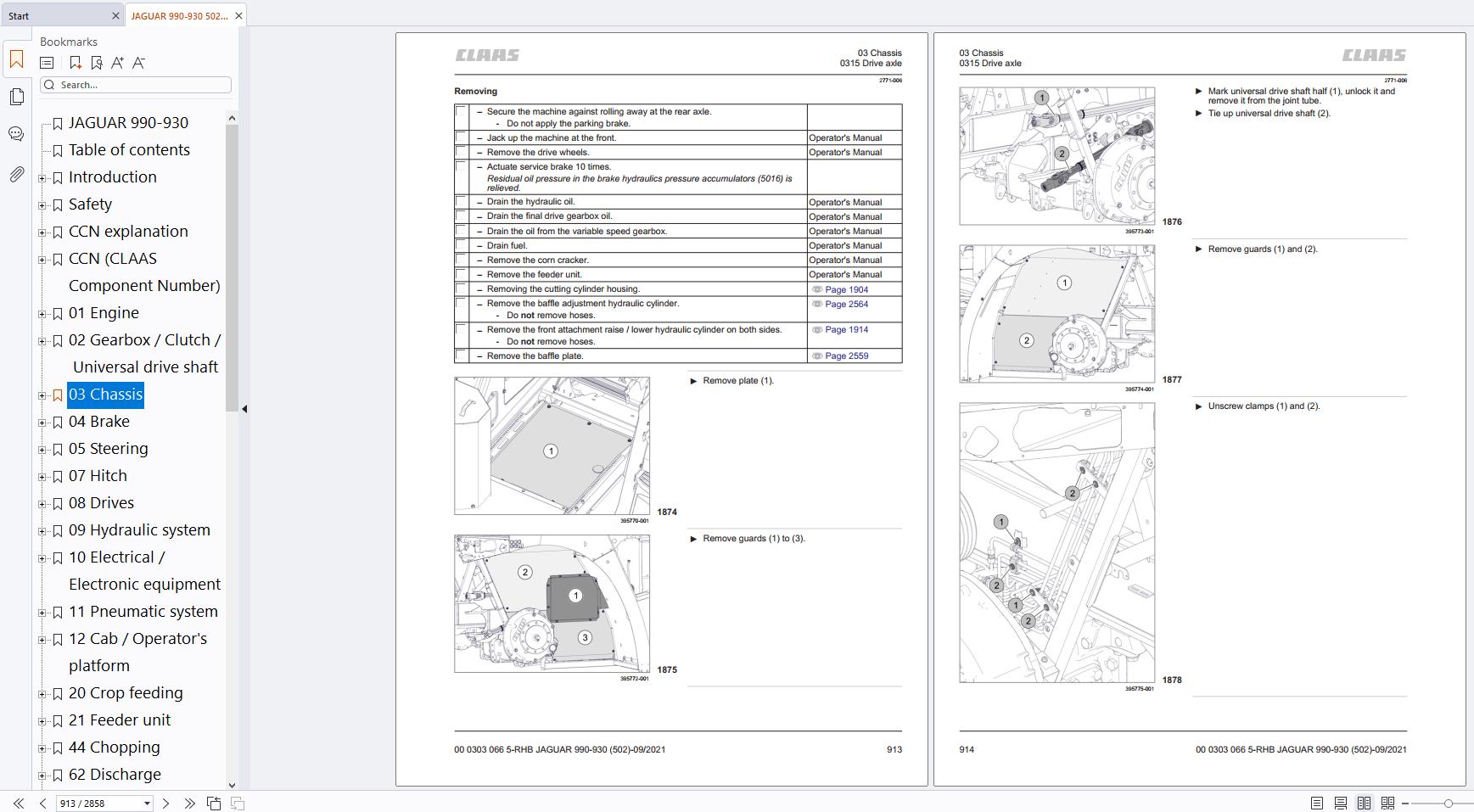The width and height of the screenshot is (1474, 812).
Task: Tick checkbox for Drain fuel
Action: pyautogui.click(x=461, y=245)
